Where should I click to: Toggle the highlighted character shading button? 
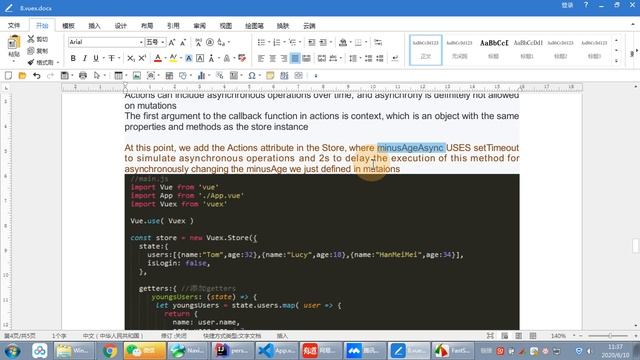[189, 58]
